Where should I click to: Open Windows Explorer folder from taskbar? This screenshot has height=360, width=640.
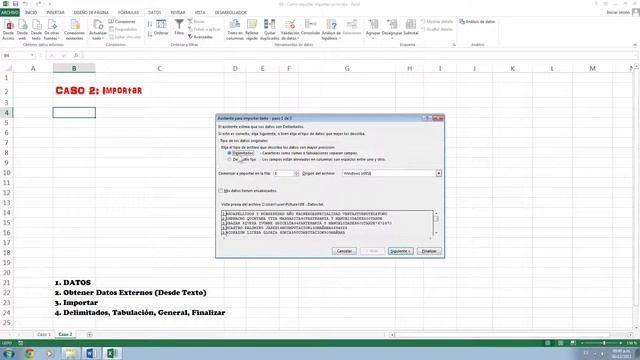point(70,353)
